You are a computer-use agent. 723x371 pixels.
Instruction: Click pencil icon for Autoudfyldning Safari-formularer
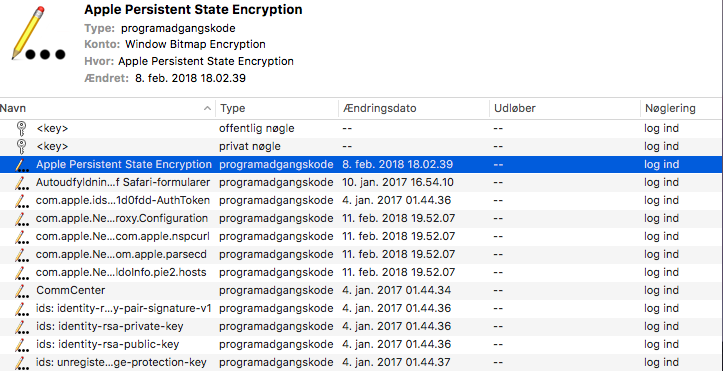(21, 183)
